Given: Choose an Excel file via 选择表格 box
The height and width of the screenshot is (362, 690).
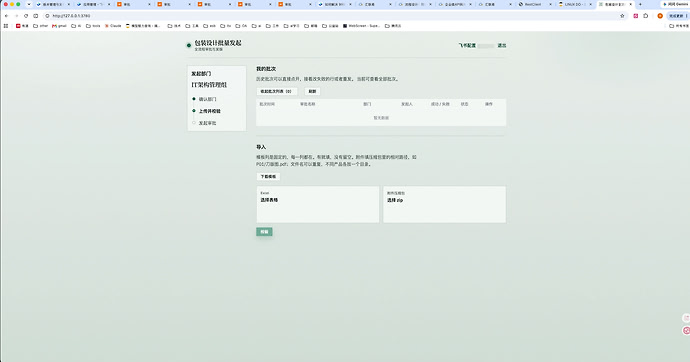Looking at the screenshot, I should [x=318, y=204].
